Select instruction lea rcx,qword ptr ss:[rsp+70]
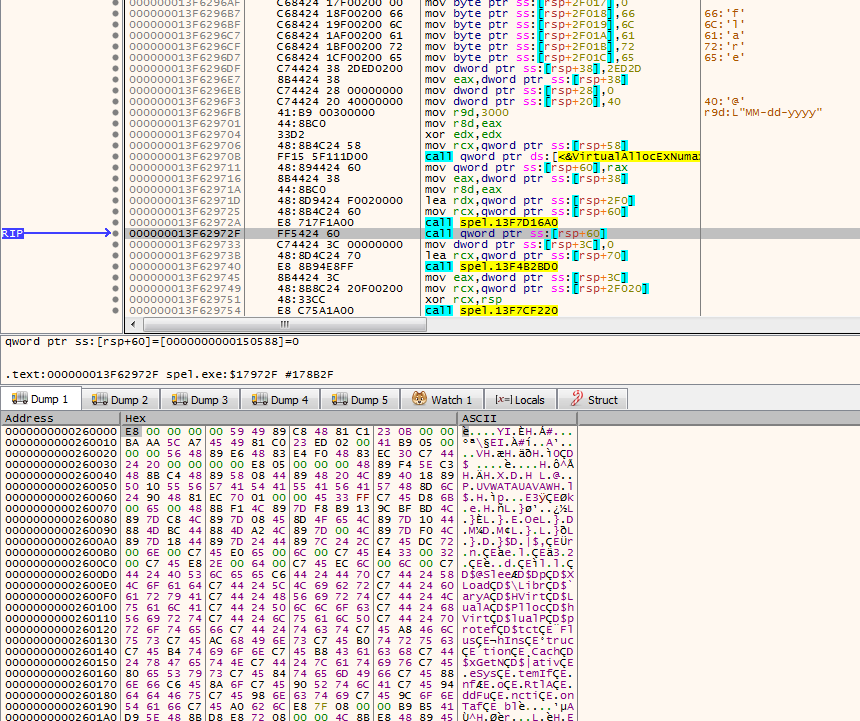Image resolution: width=860 pixels, height=721 pixels. click(x=527, y=256)
